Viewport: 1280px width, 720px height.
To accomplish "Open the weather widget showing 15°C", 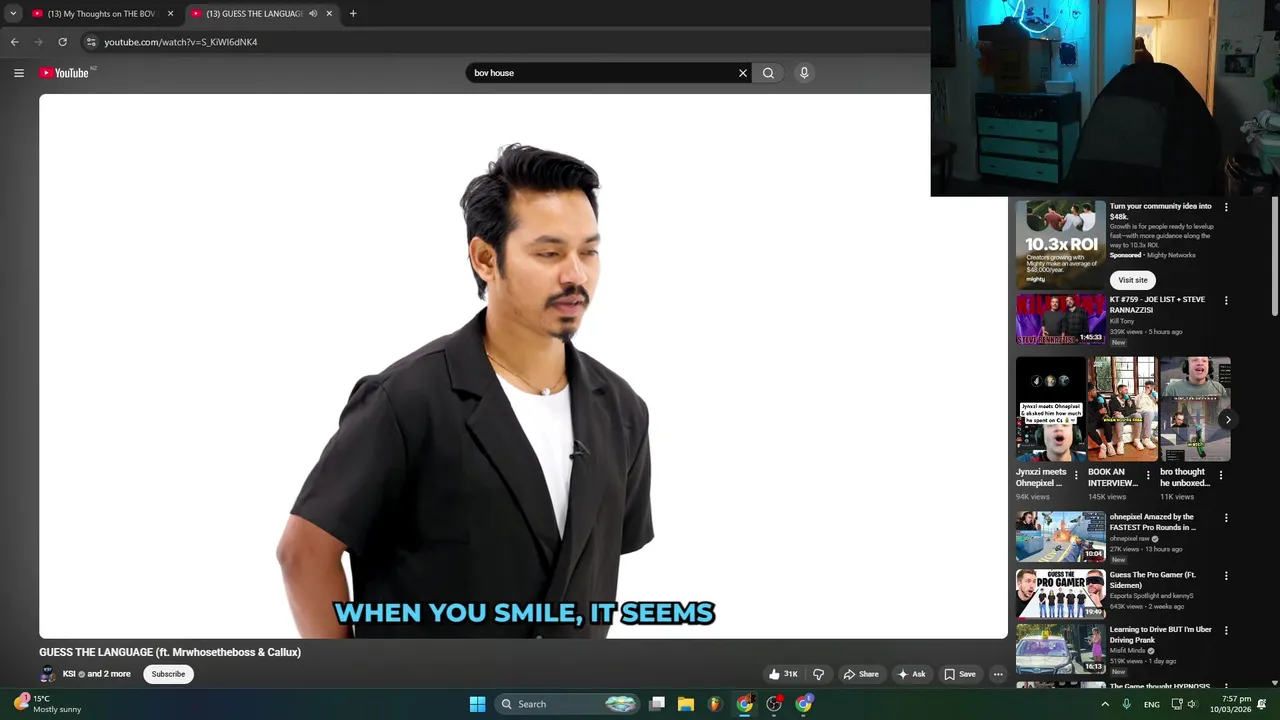I will pos(47,704).
